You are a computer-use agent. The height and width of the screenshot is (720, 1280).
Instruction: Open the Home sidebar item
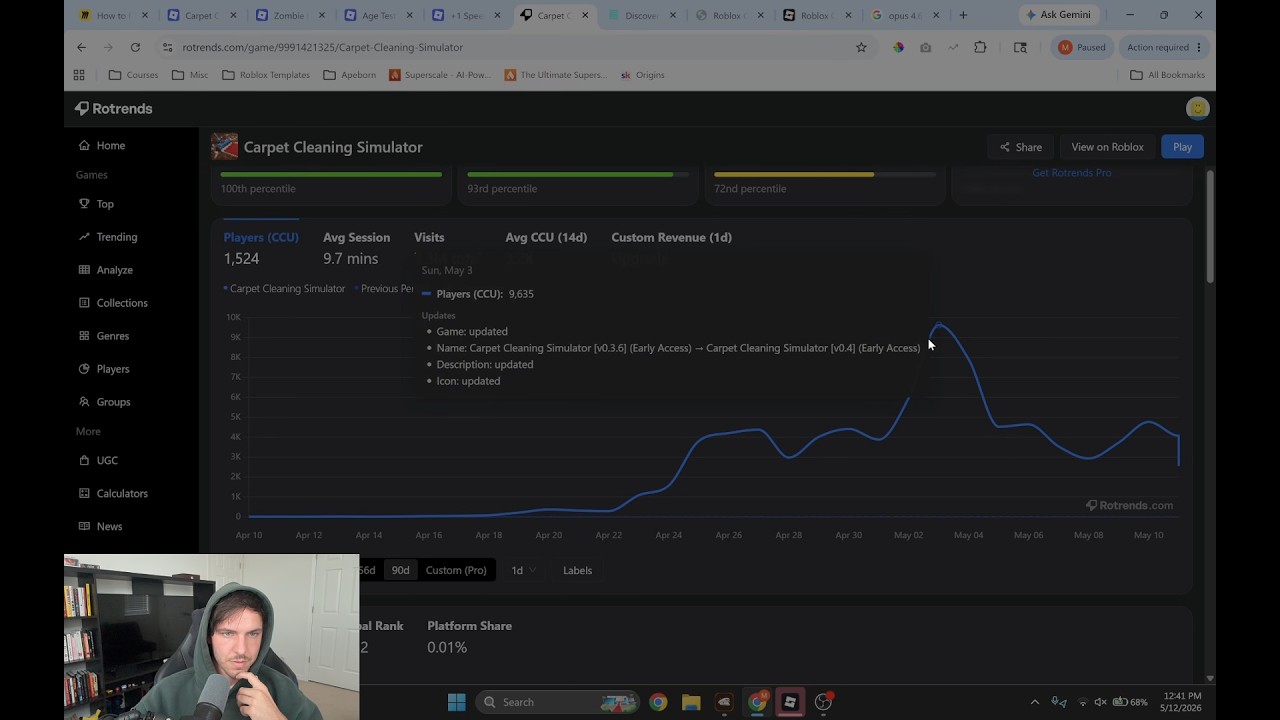pyautogui.click(x=102, y=145)
